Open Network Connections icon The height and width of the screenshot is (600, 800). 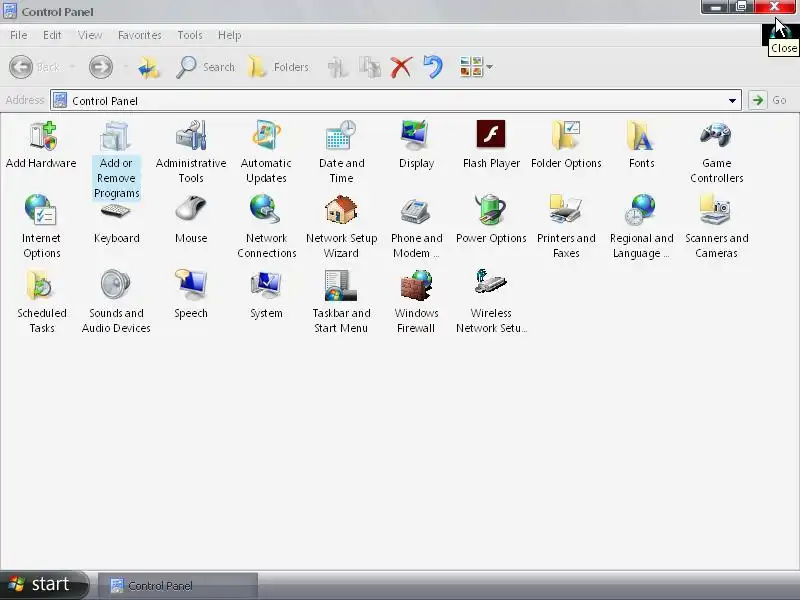[266, 227]
